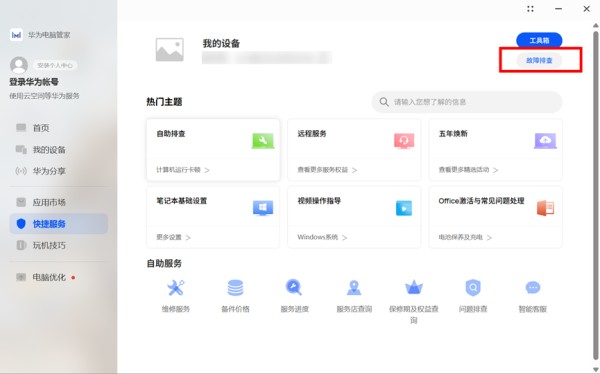Open 保修期及权益查询 crown icon

[414, 287]
